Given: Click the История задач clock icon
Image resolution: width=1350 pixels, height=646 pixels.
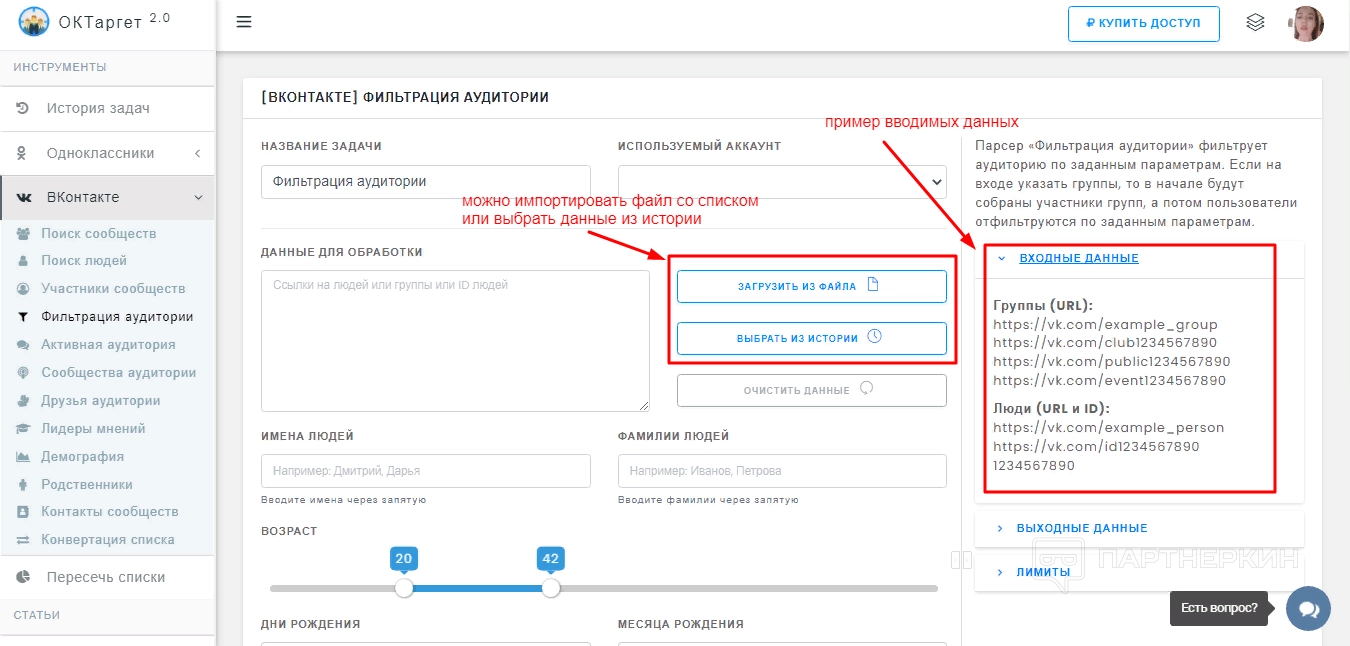Looking at the screenshot, I should (x=23, y=108).
